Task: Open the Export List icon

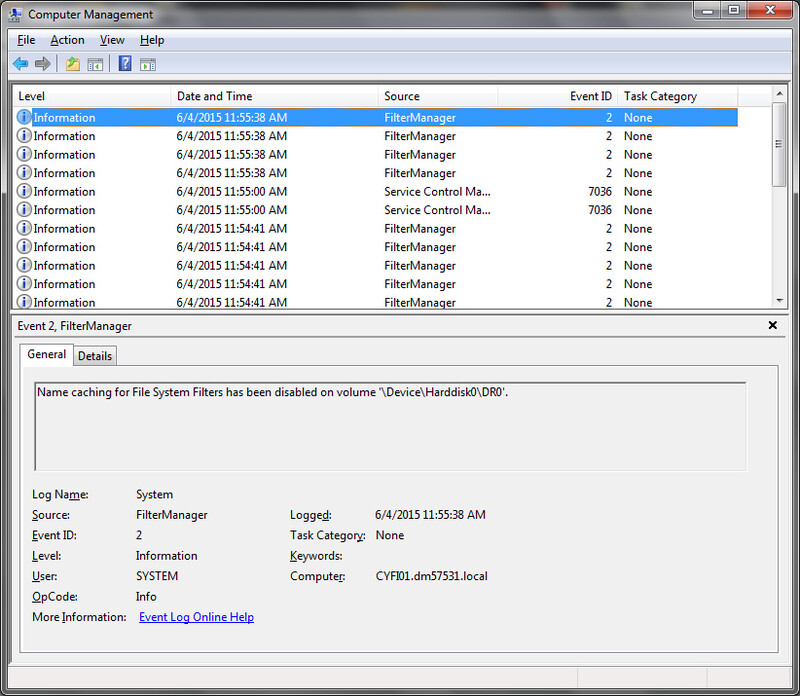Action: [72, 63]
